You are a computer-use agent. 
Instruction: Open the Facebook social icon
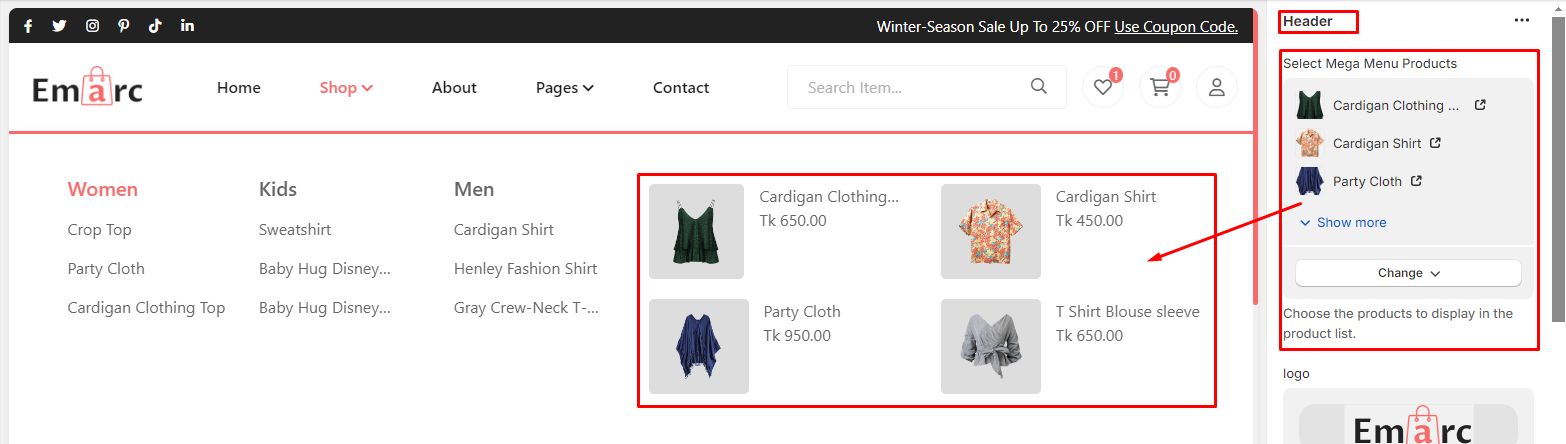(28, 27)
